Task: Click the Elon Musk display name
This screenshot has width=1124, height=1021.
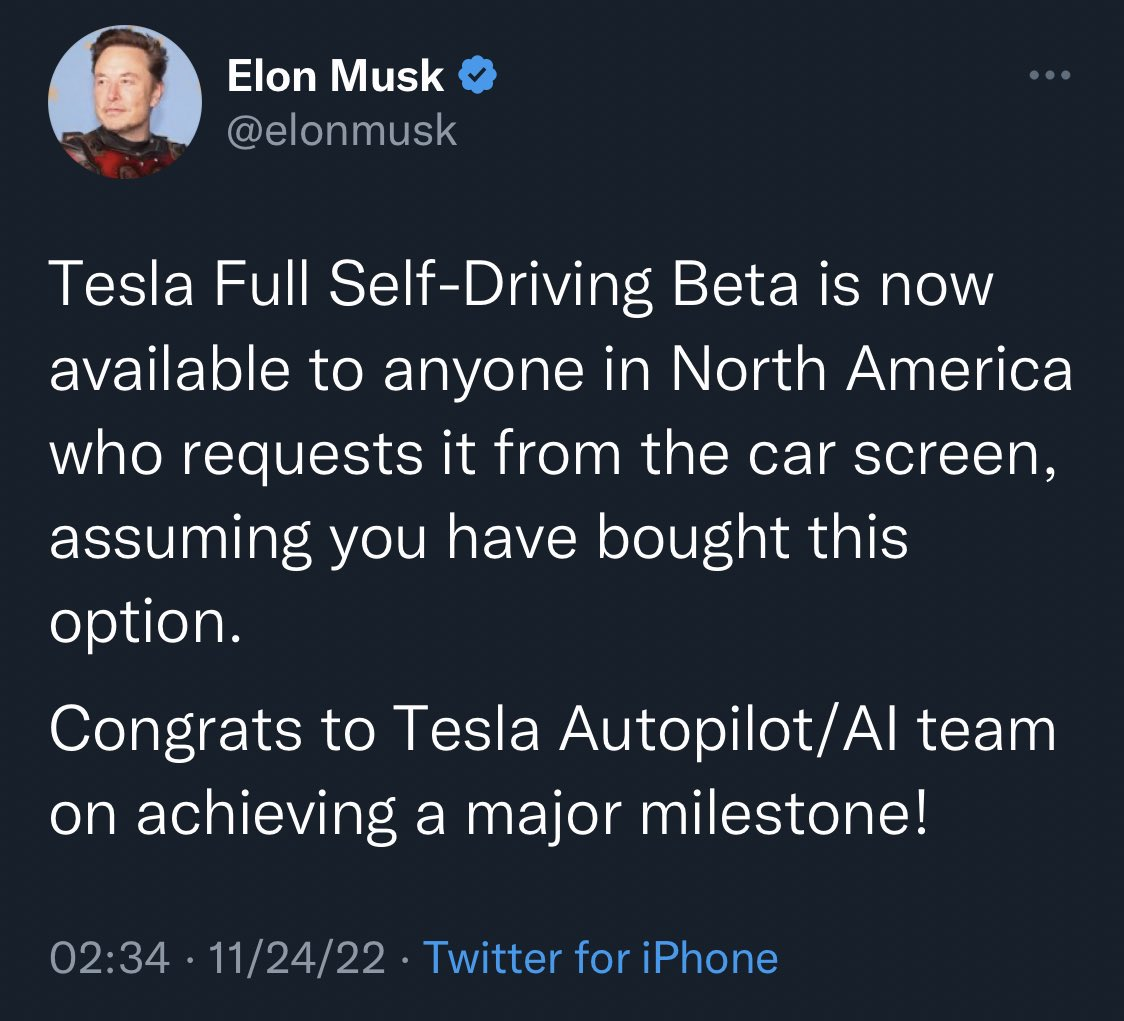Action: pos(335,75)
